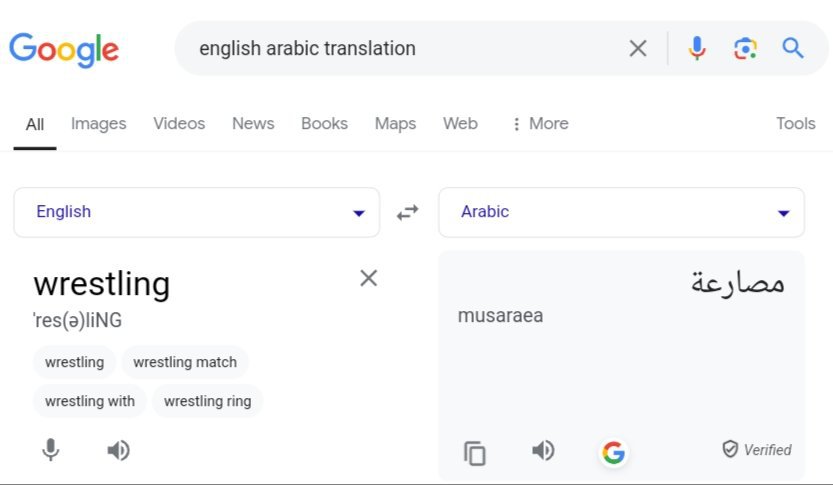
Task: Clear the source text wrestling
Action: 369,278
